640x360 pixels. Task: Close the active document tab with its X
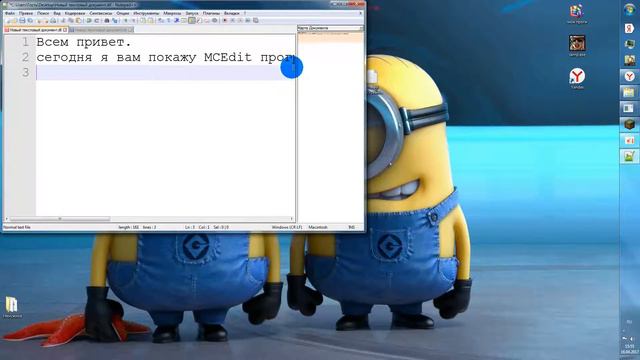tap(65, 30)
